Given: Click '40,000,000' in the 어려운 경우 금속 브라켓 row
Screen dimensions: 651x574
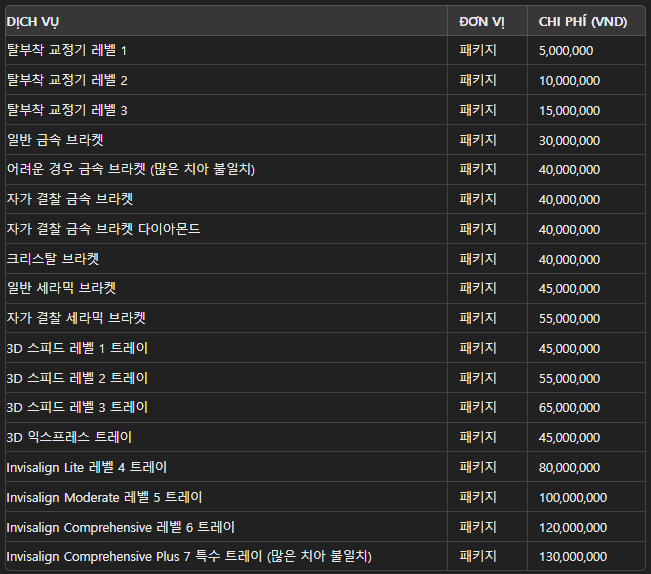Looking at the screenshot, I should [569, 169].
